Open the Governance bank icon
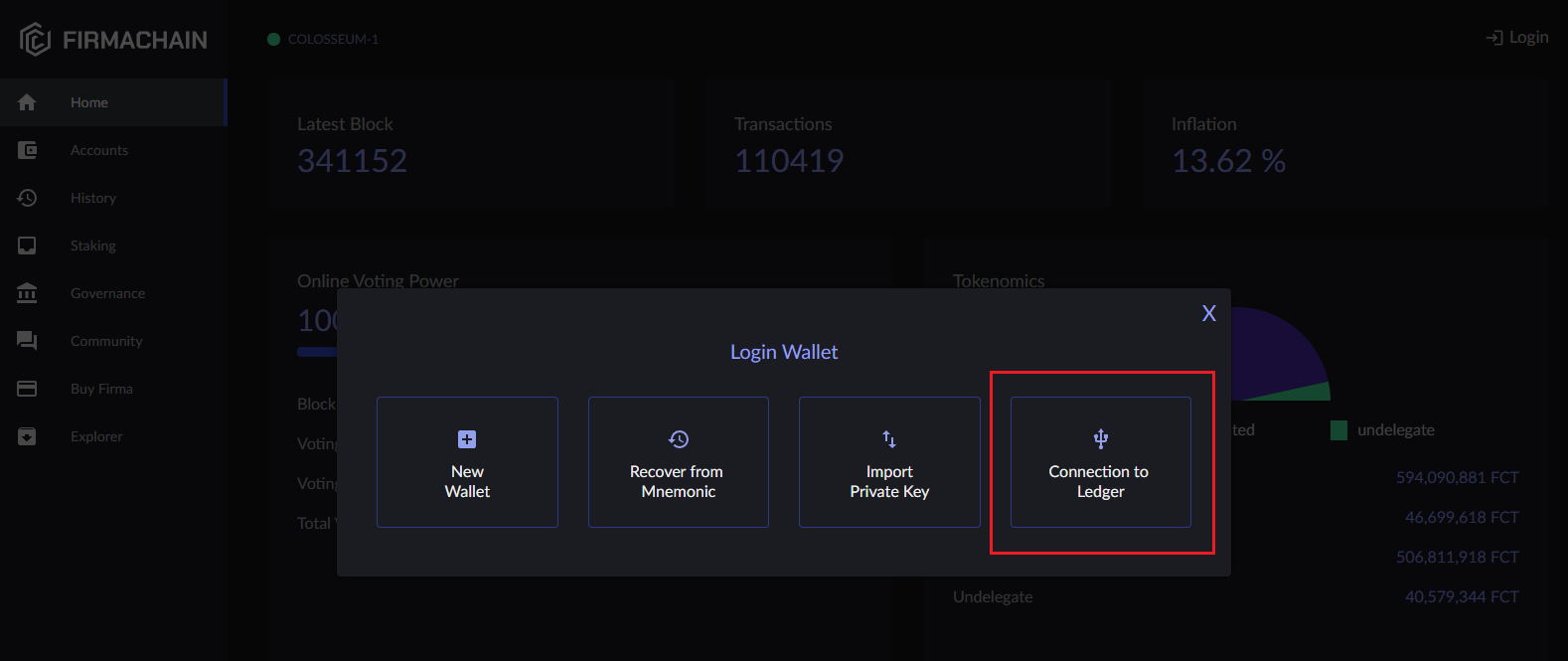 27,293
